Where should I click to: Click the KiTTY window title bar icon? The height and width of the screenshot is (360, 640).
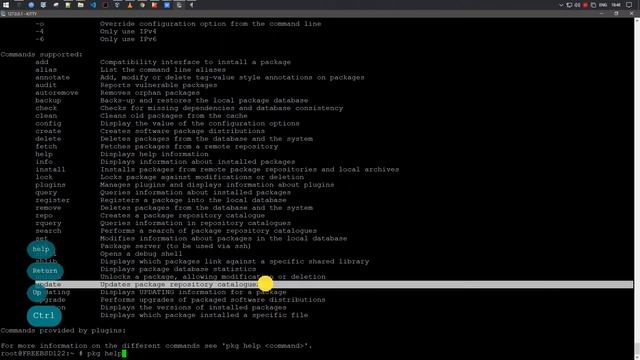(3, 14)
